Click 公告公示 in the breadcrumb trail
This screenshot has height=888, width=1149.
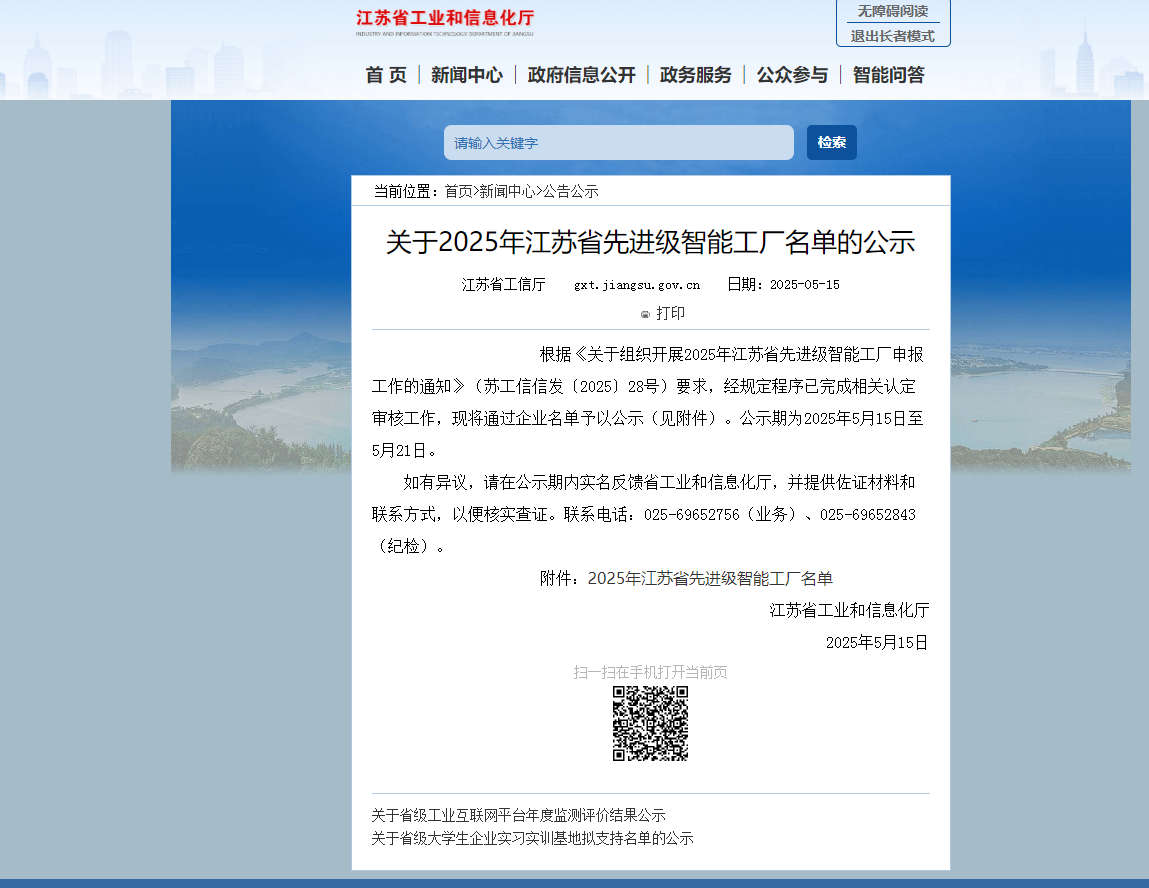(x=570, y=191)
